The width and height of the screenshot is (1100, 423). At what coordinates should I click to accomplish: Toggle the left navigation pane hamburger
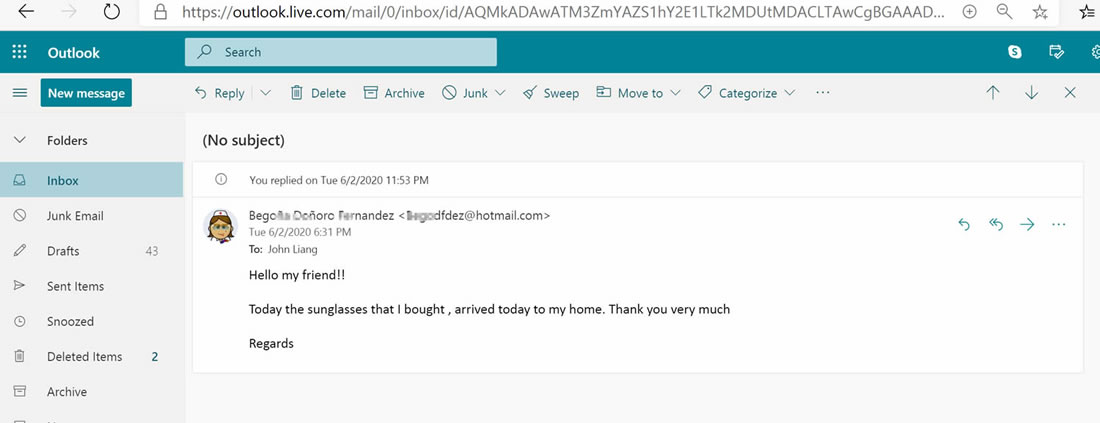pos(19,93)
